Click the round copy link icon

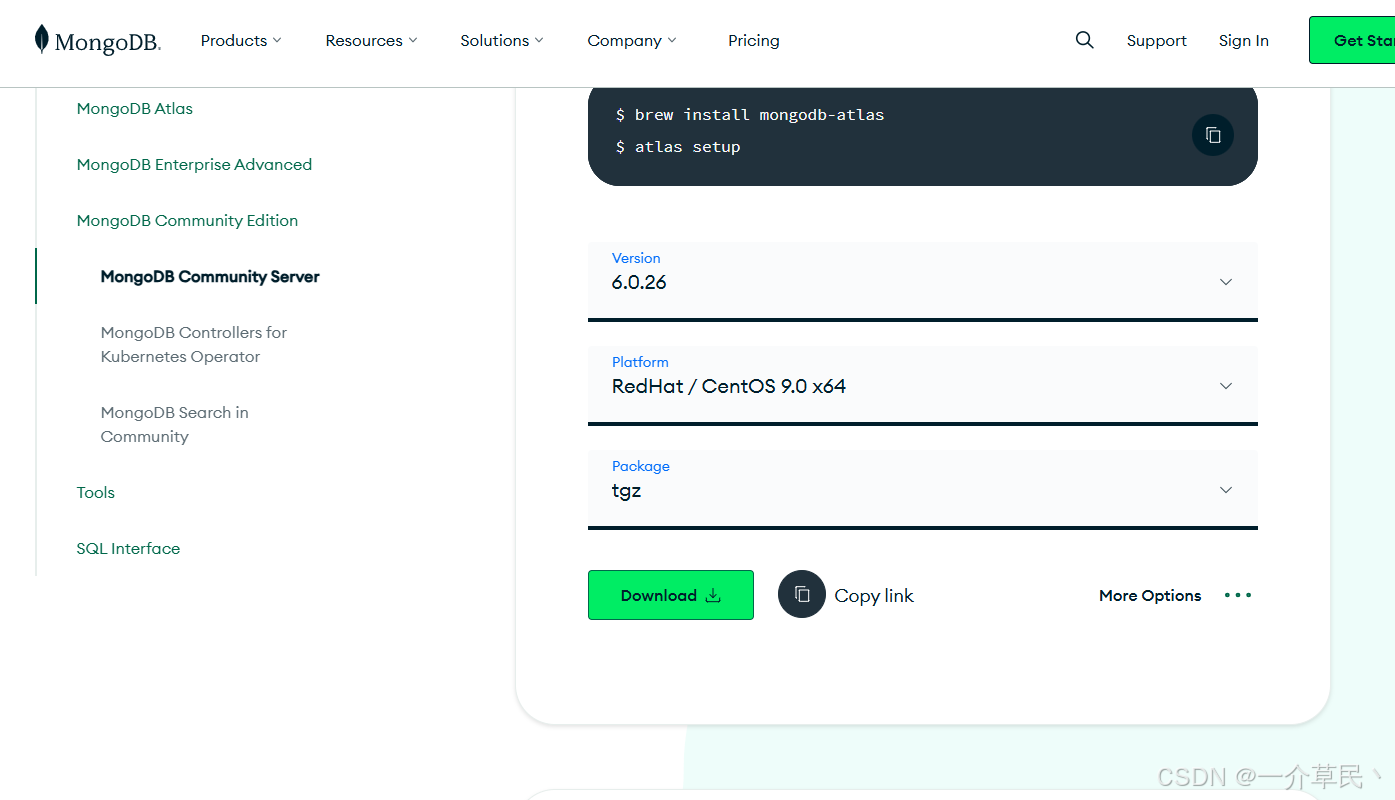point(802,594)
